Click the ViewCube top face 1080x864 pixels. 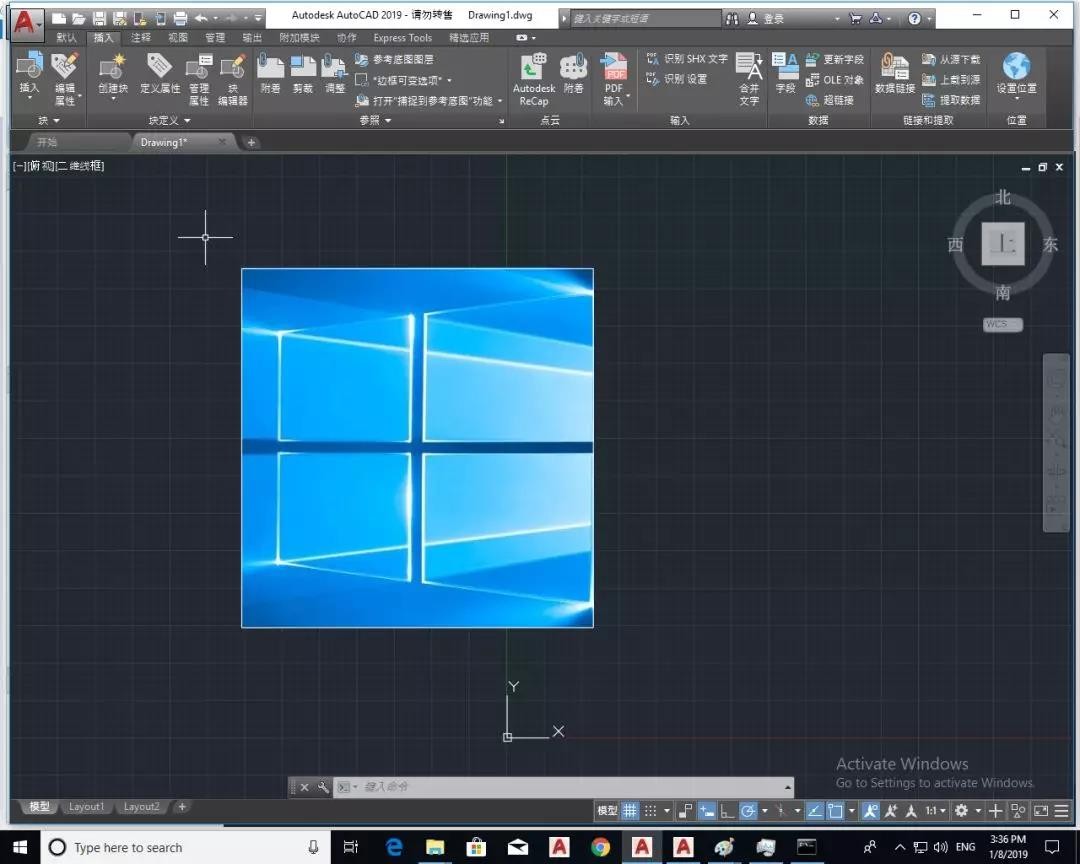tap(1002, 243)
